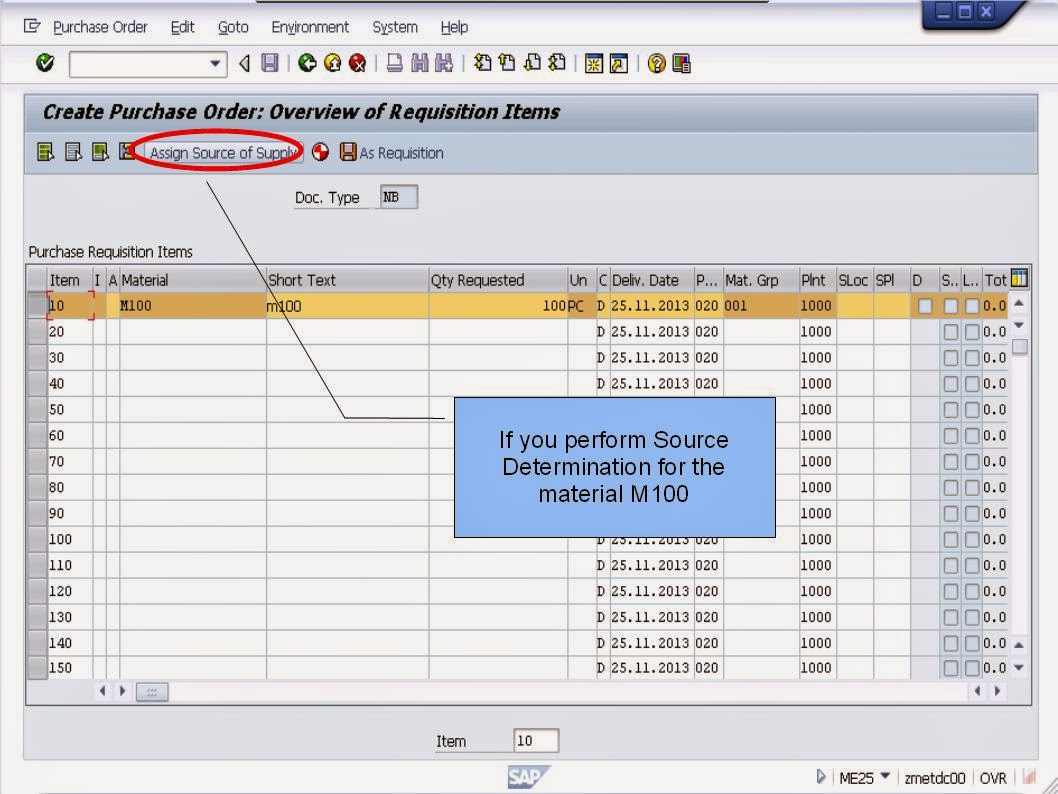Click the table vertical scroll down arrow at bottom

1020,668
